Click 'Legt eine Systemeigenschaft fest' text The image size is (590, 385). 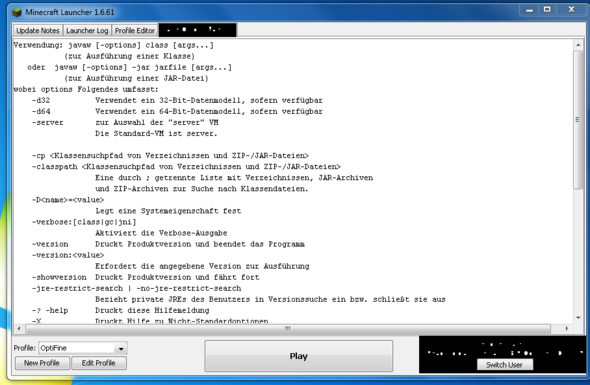tap(168, 211)
